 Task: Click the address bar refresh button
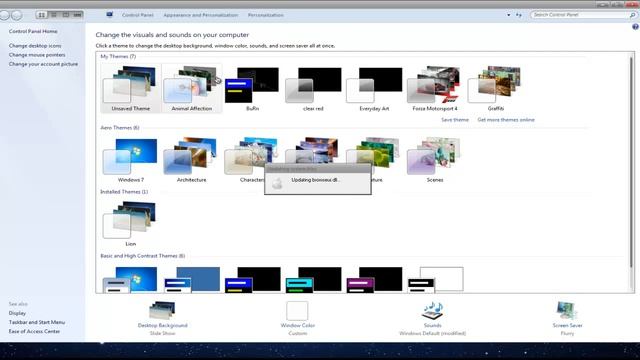tap(519, 15)
